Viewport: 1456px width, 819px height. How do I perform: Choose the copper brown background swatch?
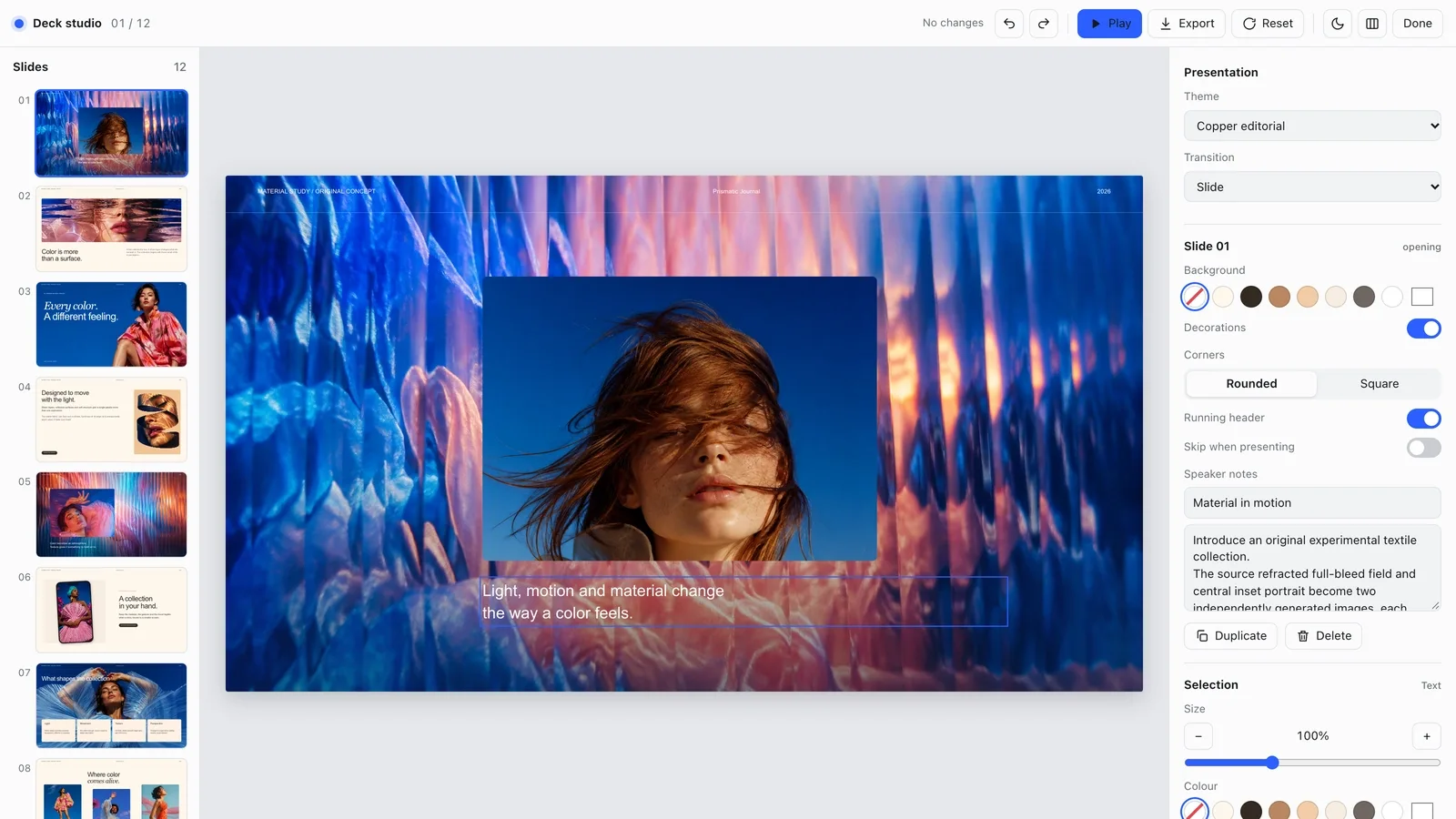pos(1279,297)
